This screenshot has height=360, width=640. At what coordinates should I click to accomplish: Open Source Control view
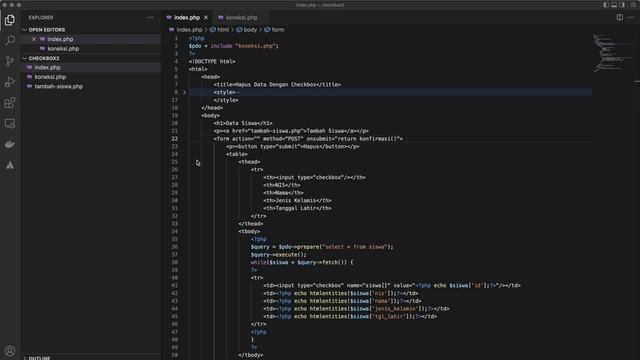click(10, 61)
